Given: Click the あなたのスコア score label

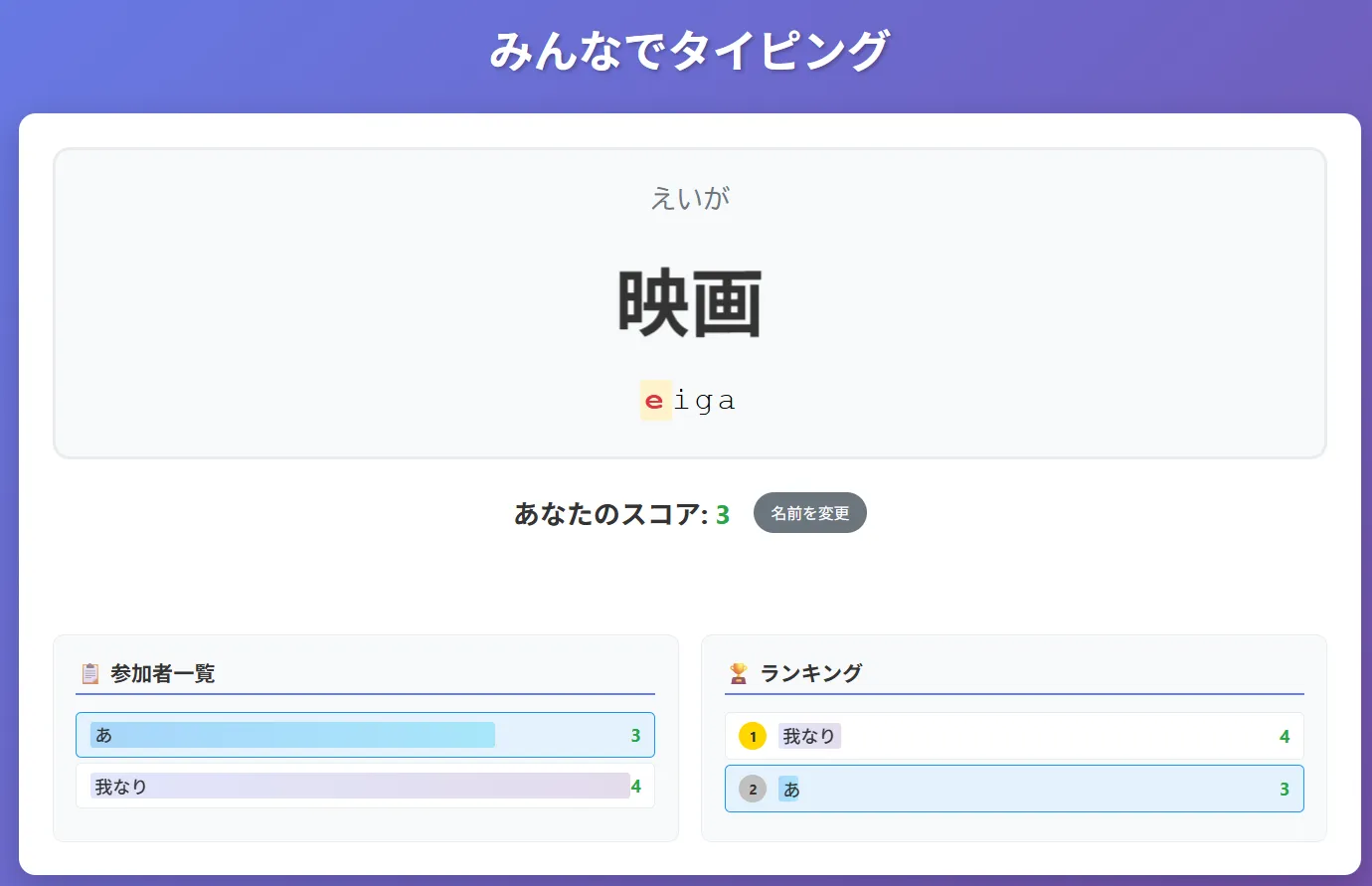Looking at the screenshot, I should click(x=610, y=514).
